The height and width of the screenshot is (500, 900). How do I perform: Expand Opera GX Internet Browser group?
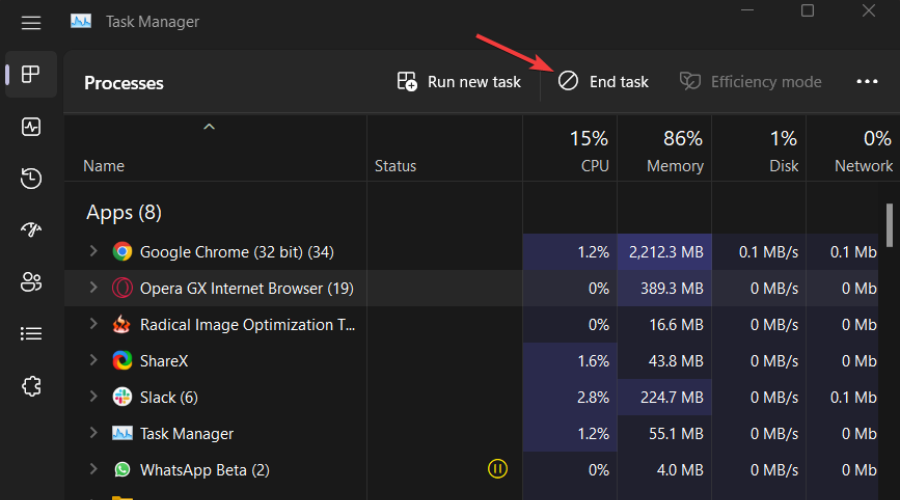[93, 288]
